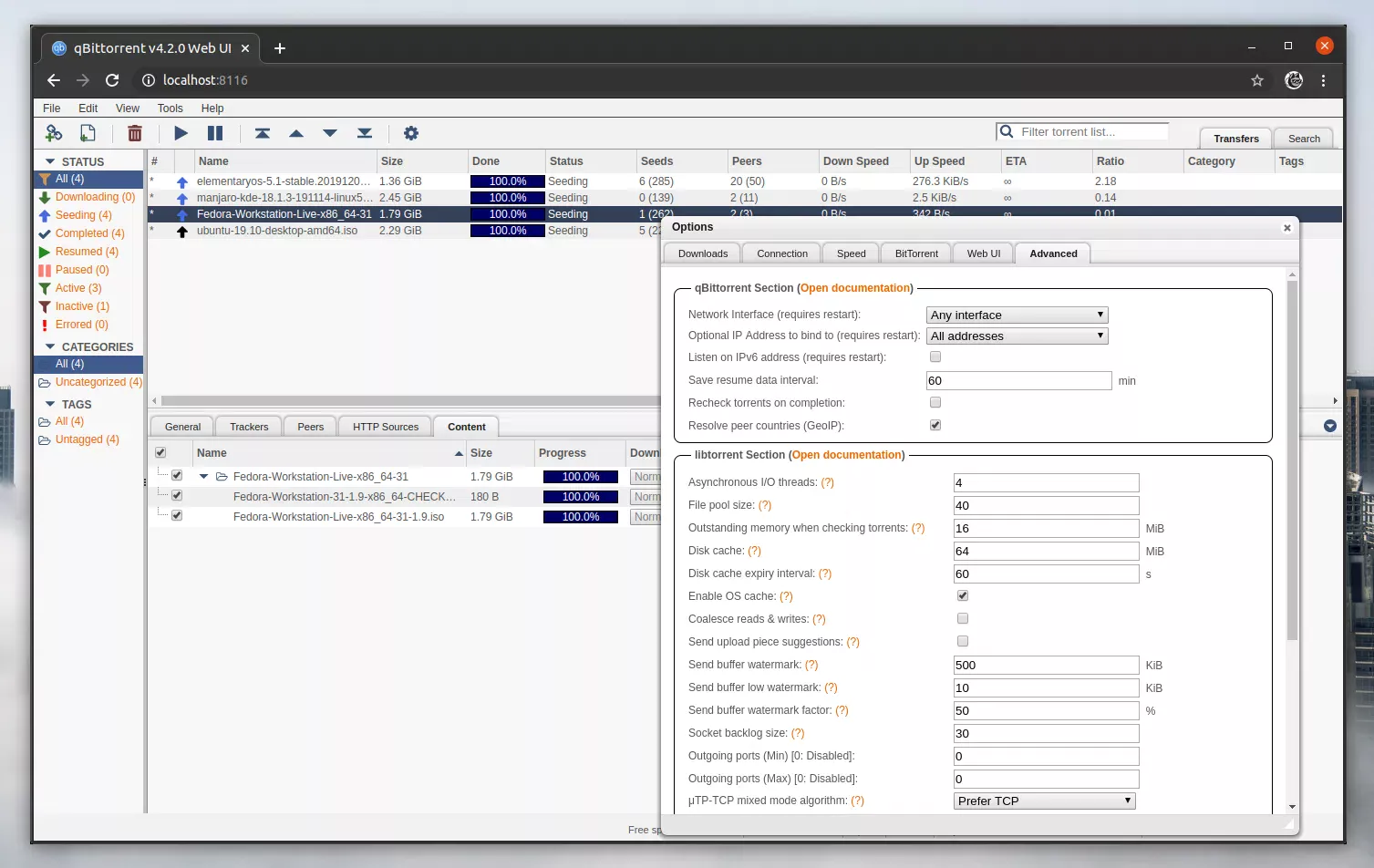Click the delete torrent trash icon
The image size is (1374, 868).
pos(134,133)
